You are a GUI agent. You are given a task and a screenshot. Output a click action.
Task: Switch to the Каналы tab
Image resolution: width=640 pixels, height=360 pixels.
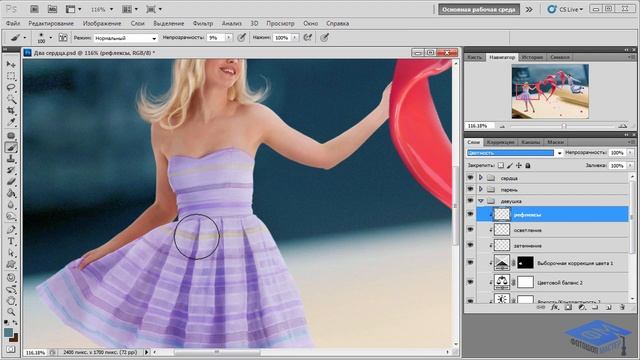(531, 142)
